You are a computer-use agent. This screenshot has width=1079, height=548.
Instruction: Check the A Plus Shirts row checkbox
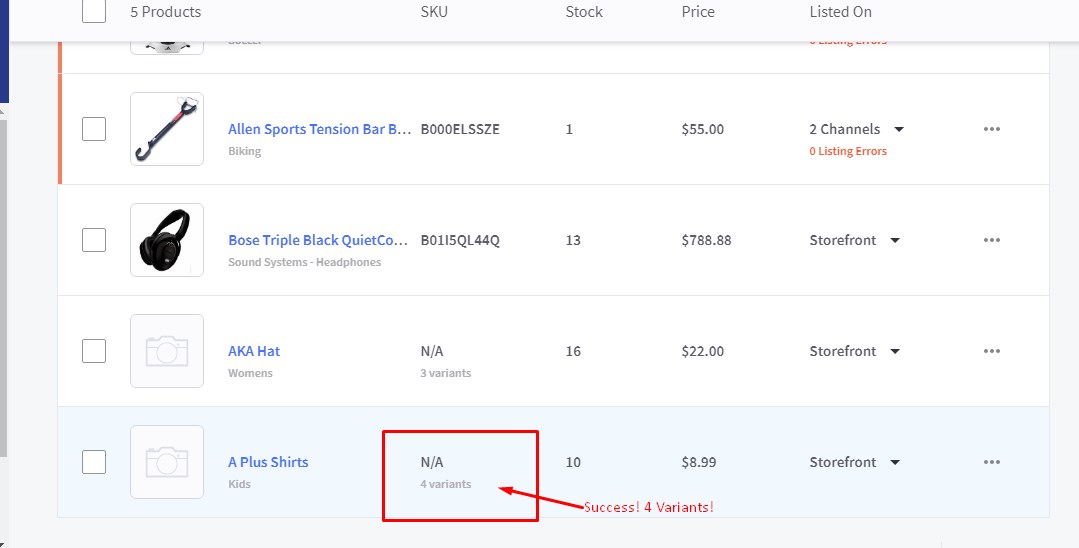coord(94,461)
